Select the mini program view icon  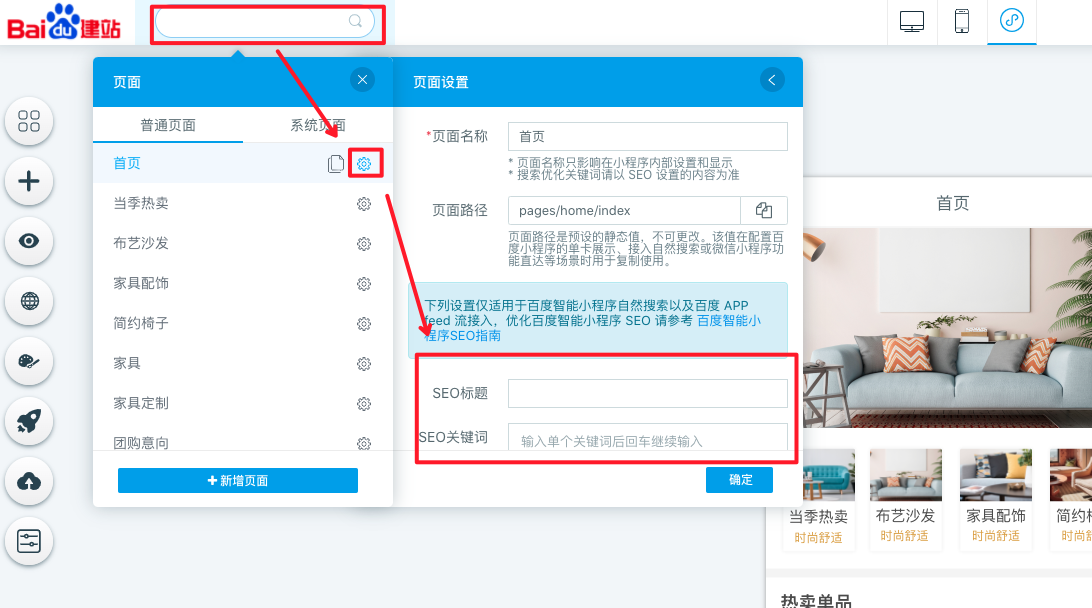click(1012, 21)
